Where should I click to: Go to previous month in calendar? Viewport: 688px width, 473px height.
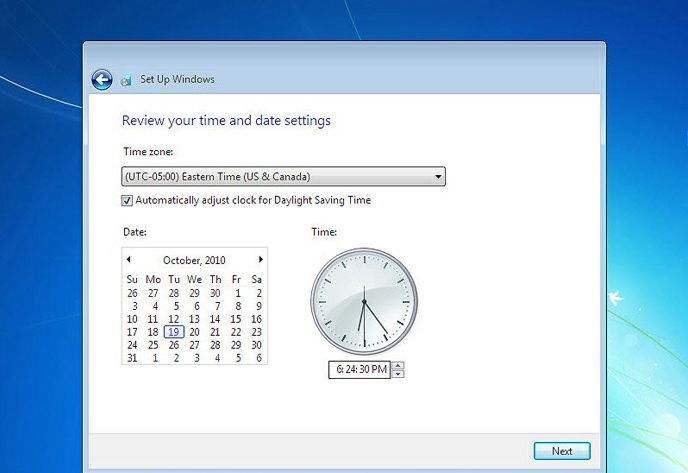pyautogui.click(x=128, y=259)
